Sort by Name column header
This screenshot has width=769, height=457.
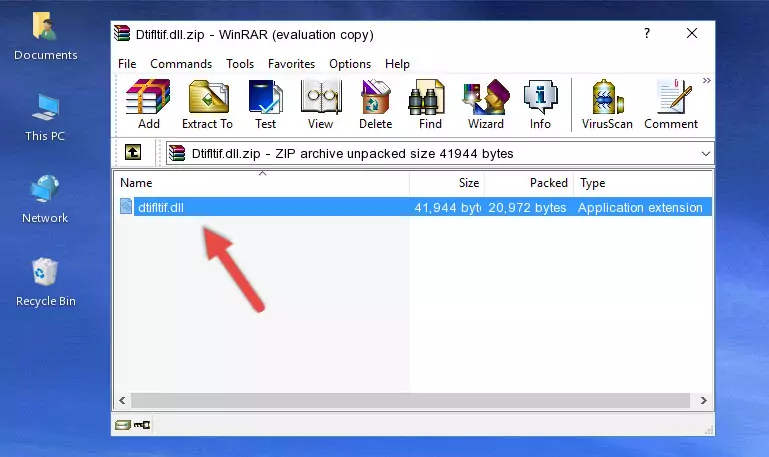262,183
